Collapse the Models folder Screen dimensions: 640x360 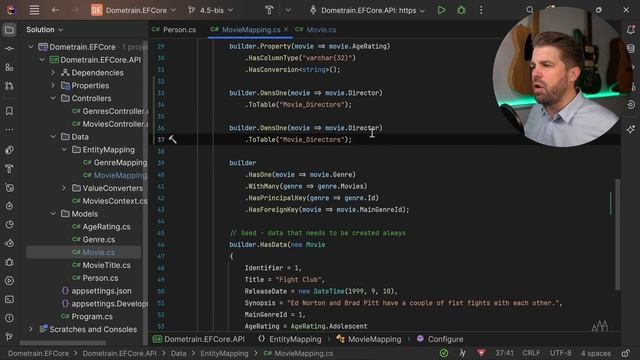[x=53, y=214]
